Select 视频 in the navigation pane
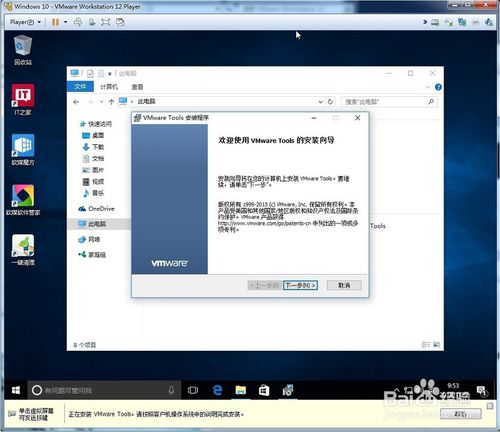The width and height of the screenshot is (500, 432). click(x=93, y=182)
